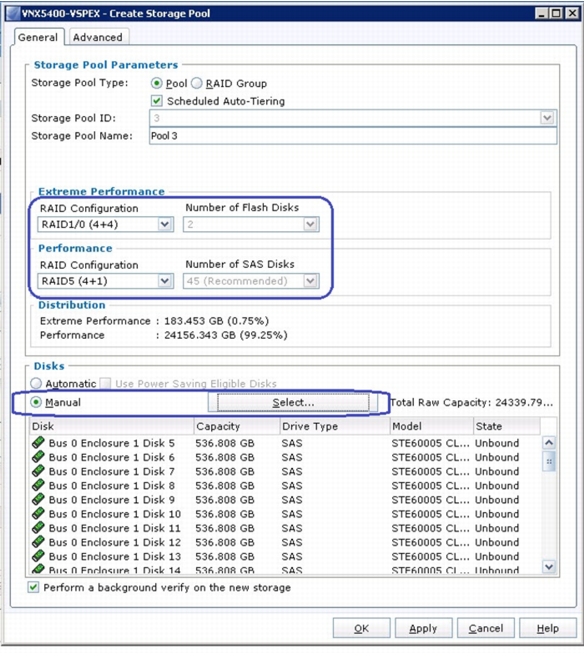Open Help for this dialog
This screenshot has width=587, height=668.
(x=548, y=628)
